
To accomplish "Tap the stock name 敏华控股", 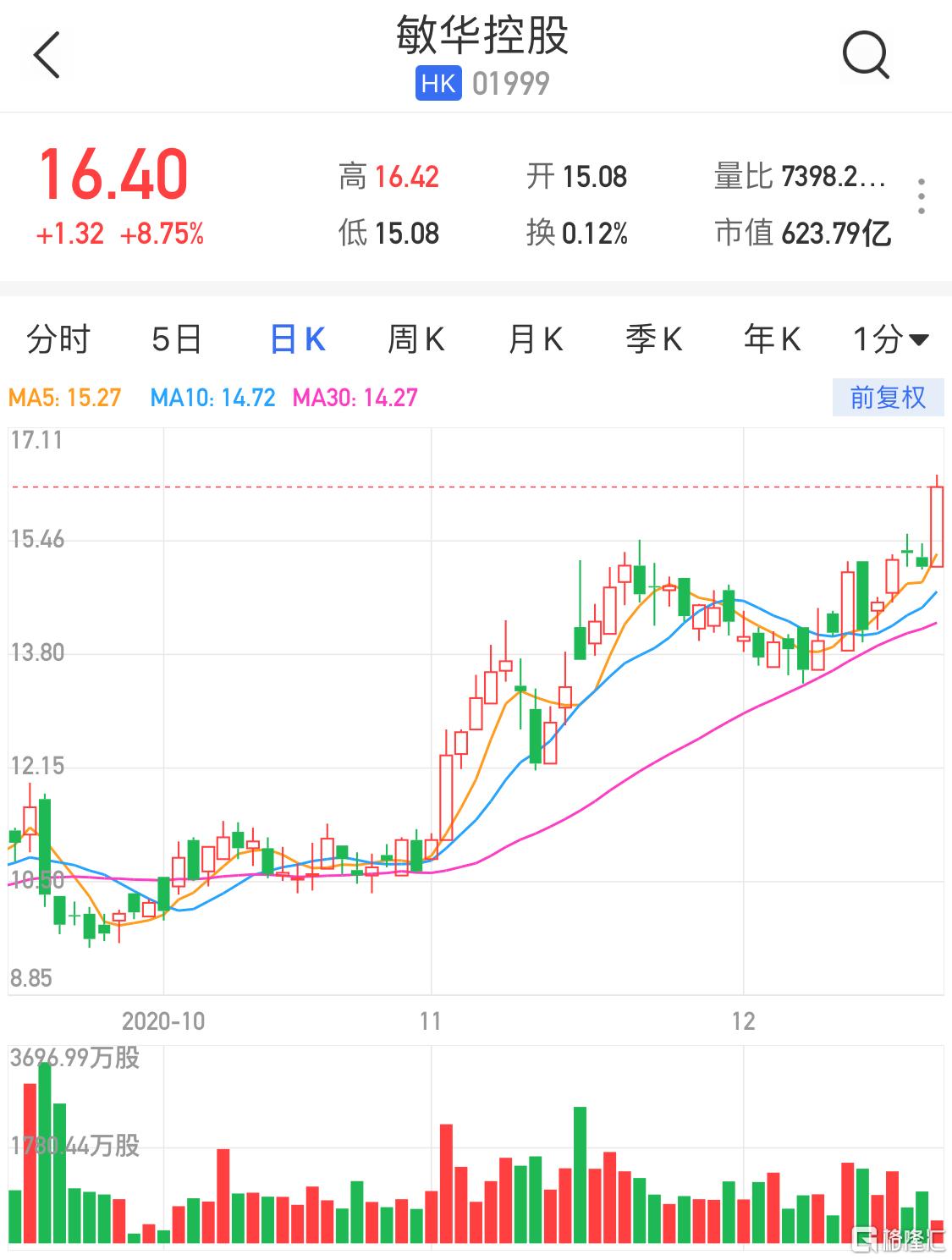I will point(482,35).
